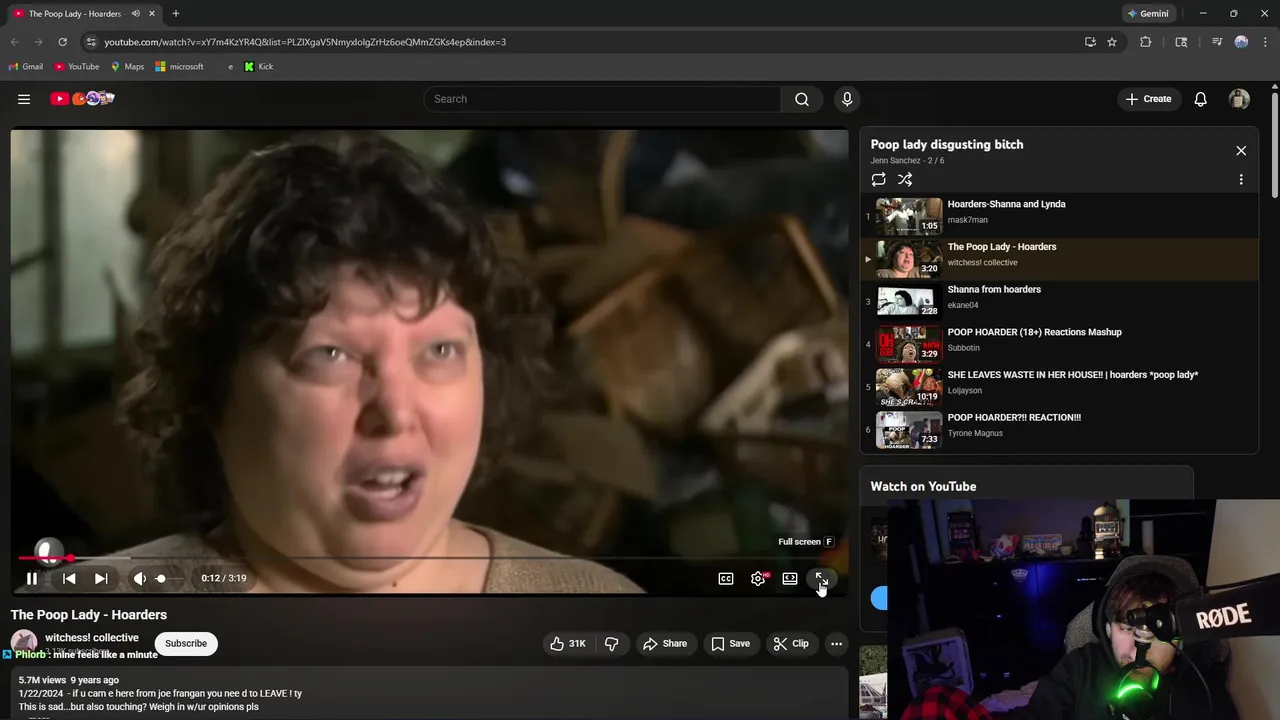Open the Chrome extensions puzzle icon

pyautogui.click(x=1146, y=42)
